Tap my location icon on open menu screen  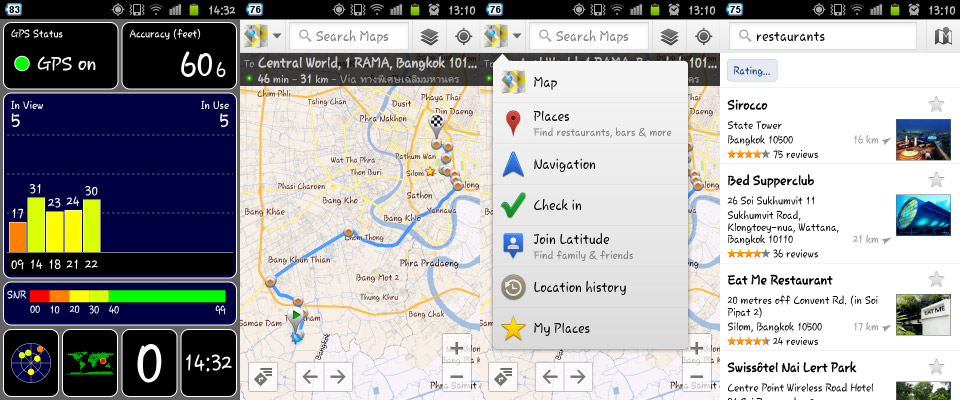coord(703,37)
